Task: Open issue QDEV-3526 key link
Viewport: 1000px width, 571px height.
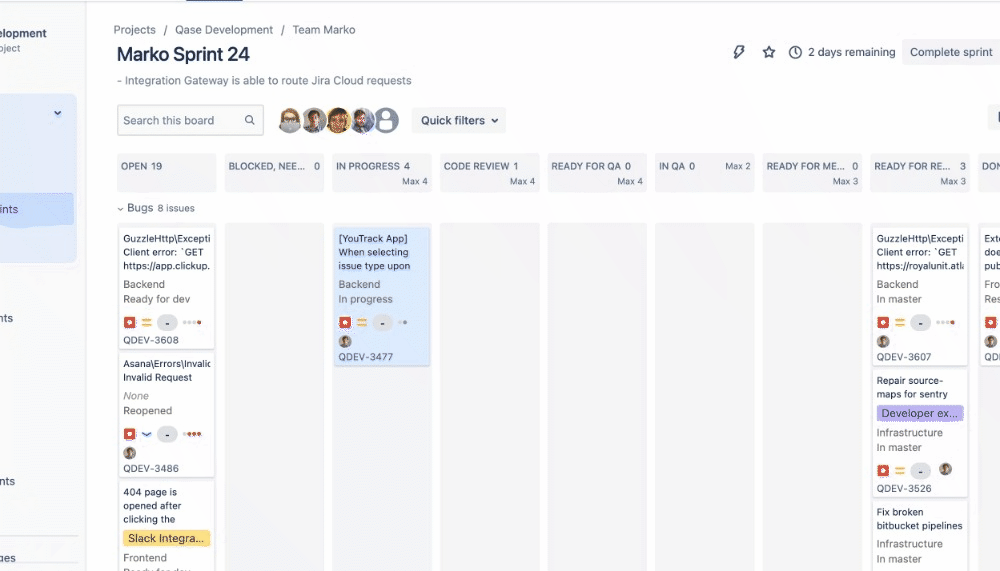Action: click(904, 488)
